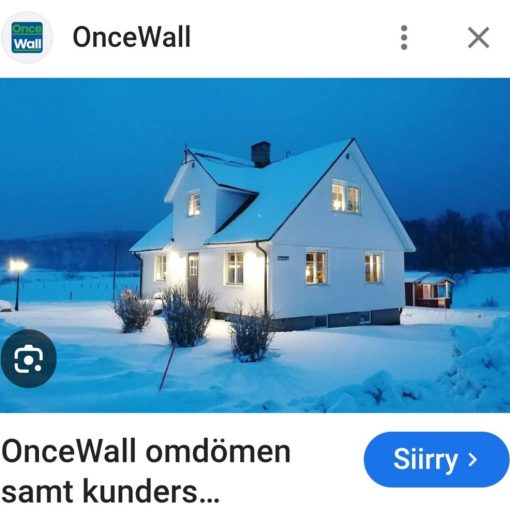The image size is (510, 510).
Task: Click the chevron arrow inside Siirry button
Action: pyautogui.click(x=473, y=460)
